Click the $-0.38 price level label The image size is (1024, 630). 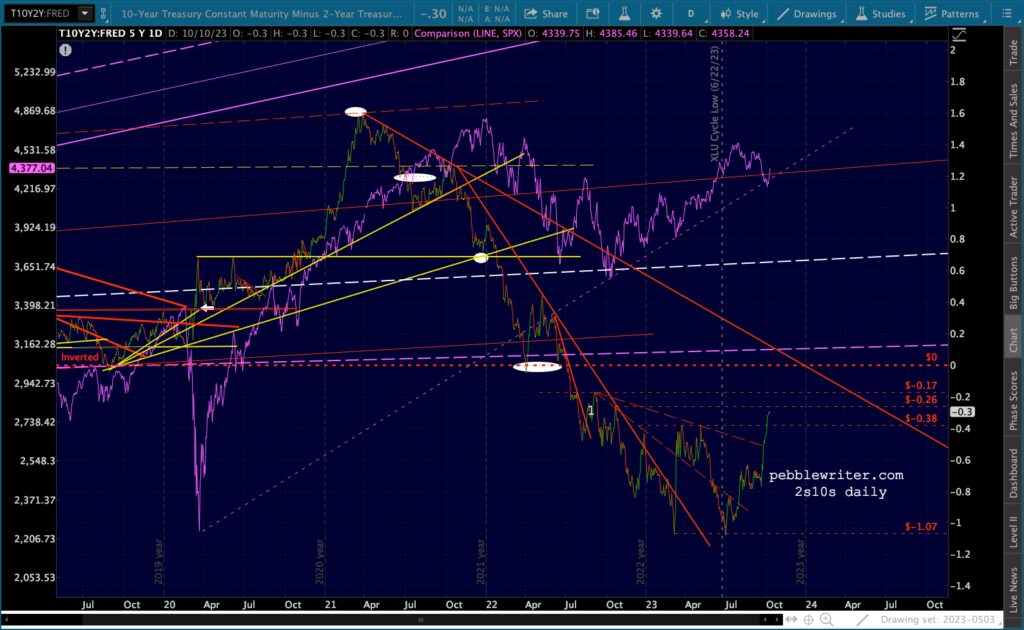coord(921,418)
